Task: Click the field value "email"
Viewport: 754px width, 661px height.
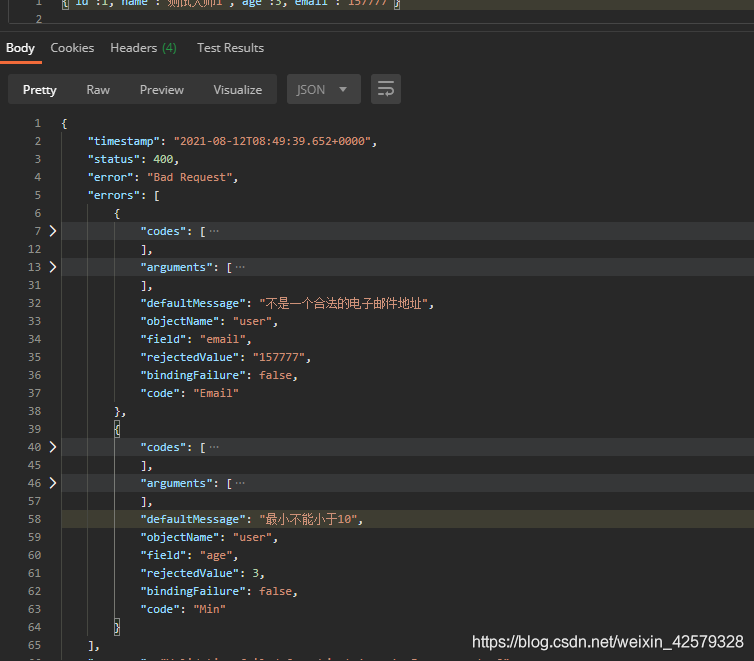Action: [x=223, y=339]
